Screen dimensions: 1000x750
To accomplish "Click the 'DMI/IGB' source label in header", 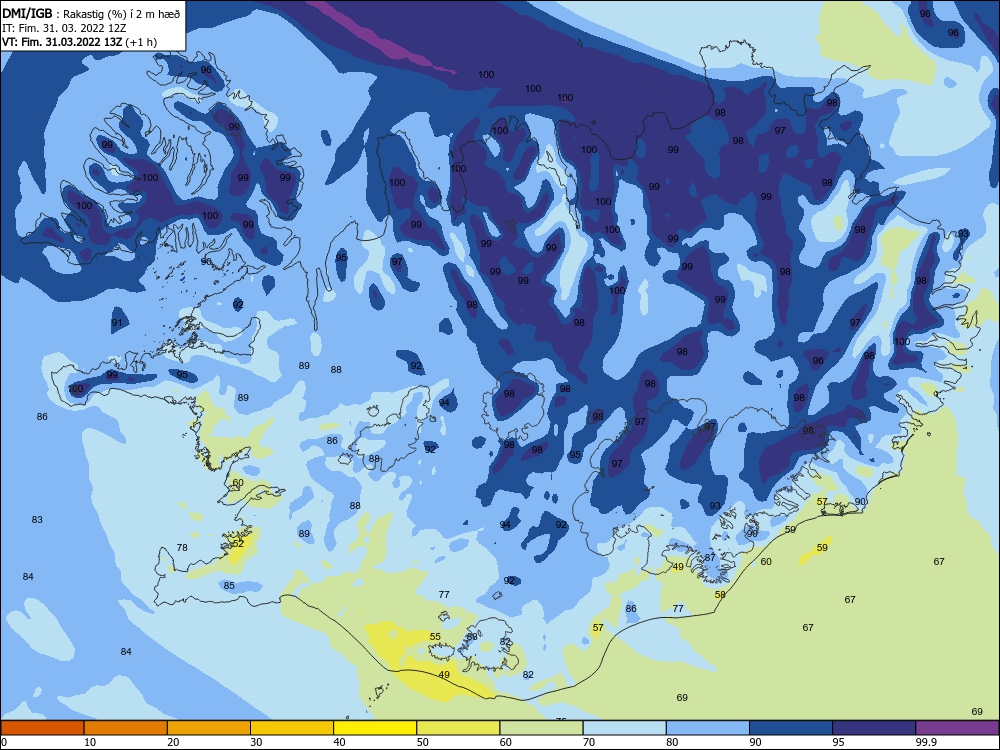I will (x=27, y=13).
